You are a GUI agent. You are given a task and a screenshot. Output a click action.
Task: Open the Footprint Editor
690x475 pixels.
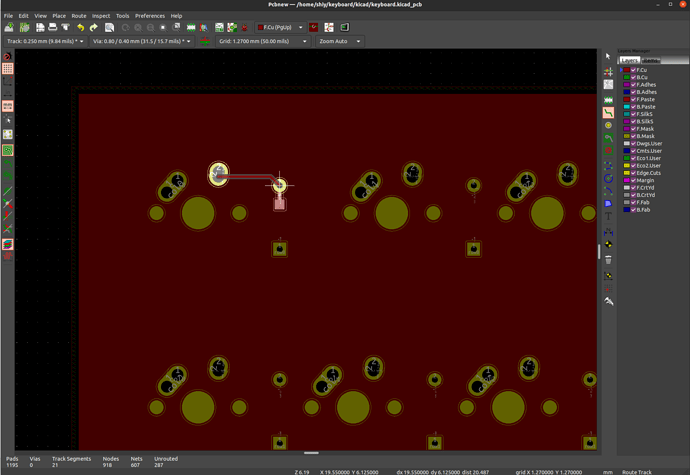point(191,27)
